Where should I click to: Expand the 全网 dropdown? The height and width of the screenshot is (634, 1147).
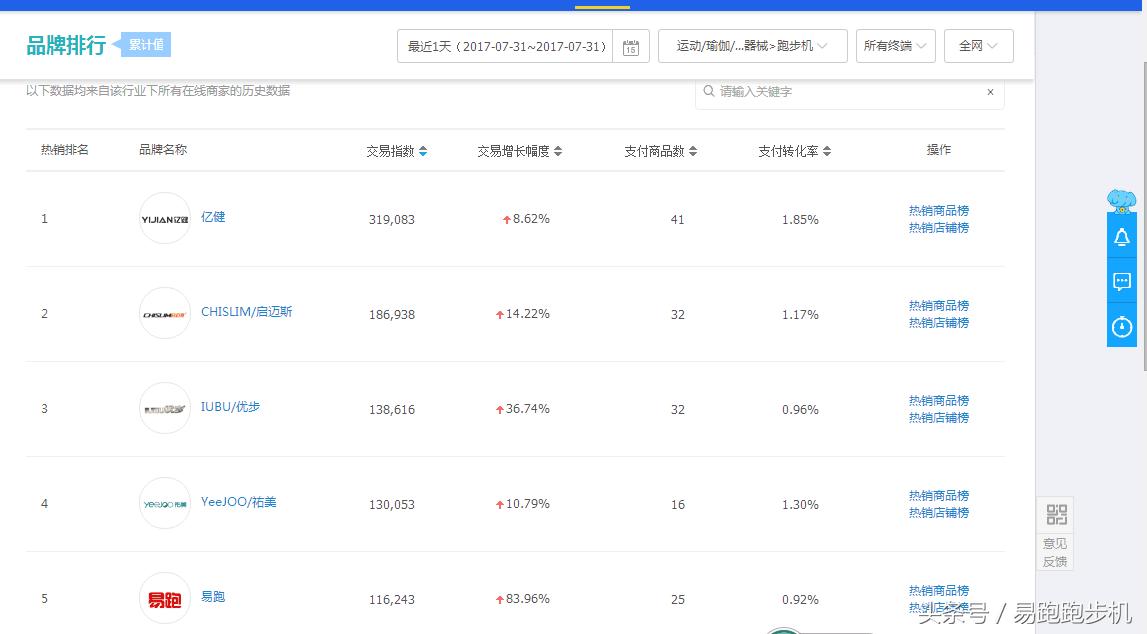(978, 46)
